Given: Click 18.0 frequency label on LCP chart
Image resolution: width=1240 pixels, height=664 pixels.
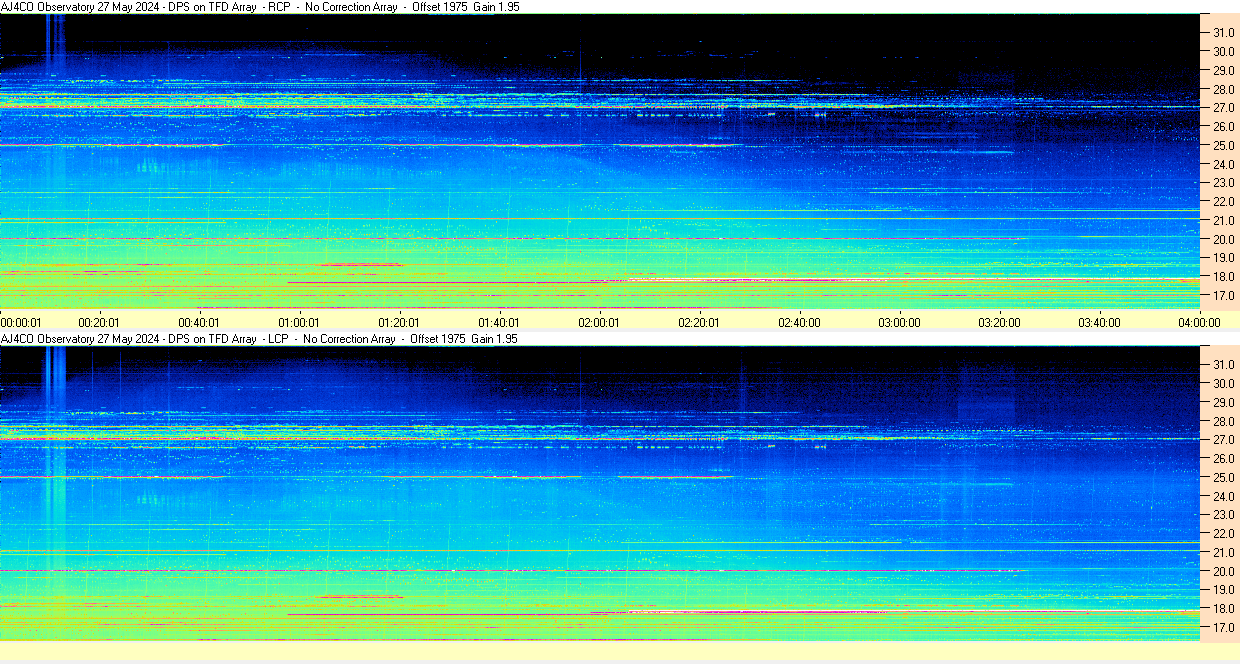Looking at the screenshot, I should click(x=1223, y=609).
